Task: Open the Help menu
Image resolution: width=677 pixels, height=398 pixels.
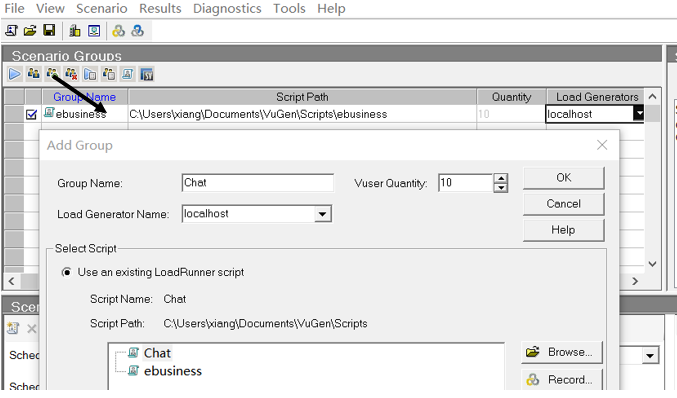Action: 331,9
